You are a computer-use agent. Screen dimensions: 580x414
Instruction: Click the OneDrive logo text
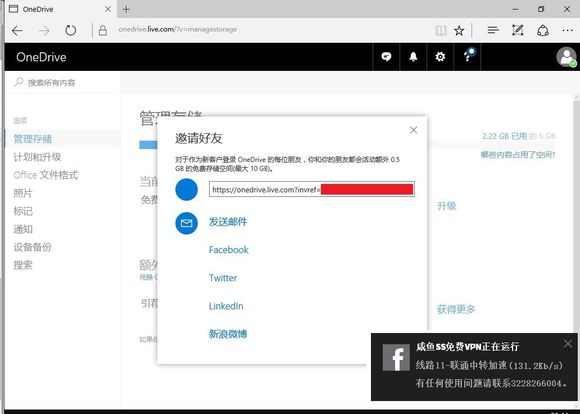pos(41,57)
